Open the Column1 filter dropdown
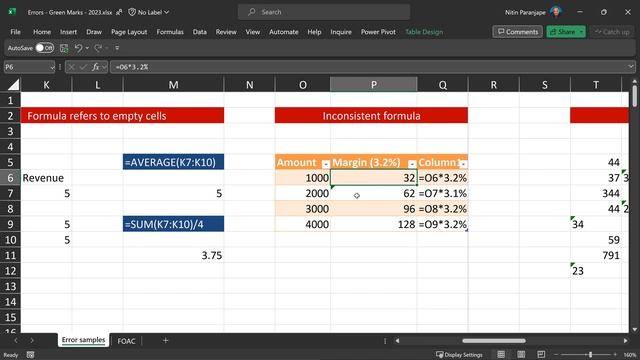This screenshot has width=640, height=360. pyautogui.click(x=463, y=164)
